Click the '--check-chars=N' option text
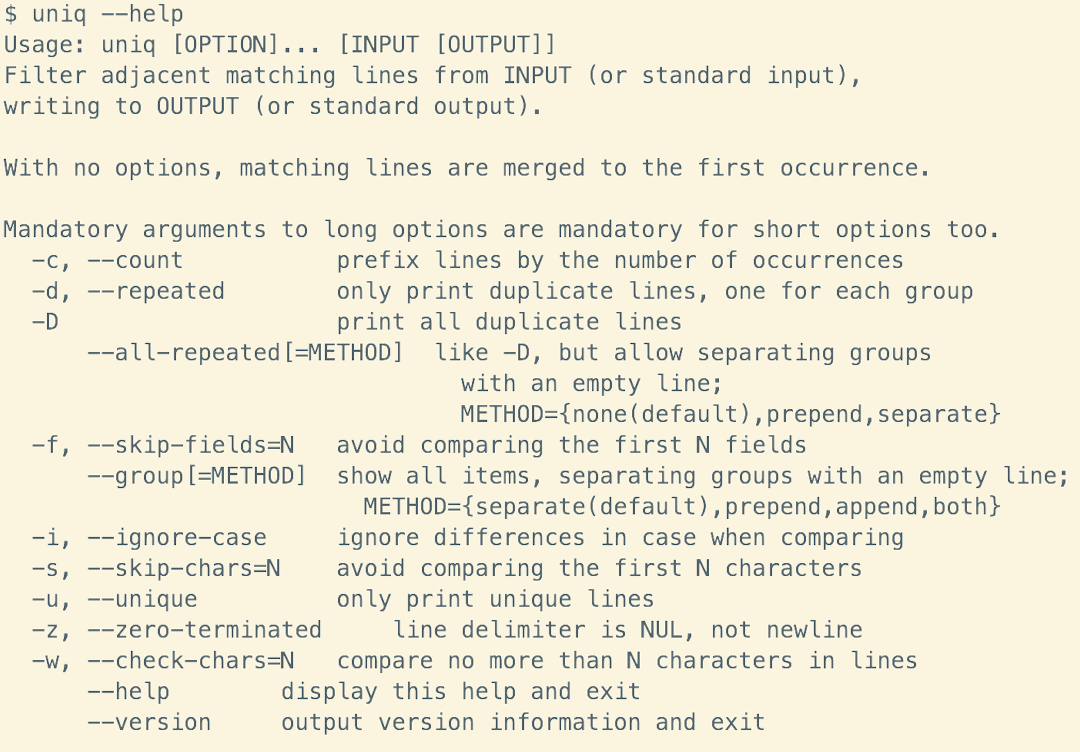 pos(191,661)
